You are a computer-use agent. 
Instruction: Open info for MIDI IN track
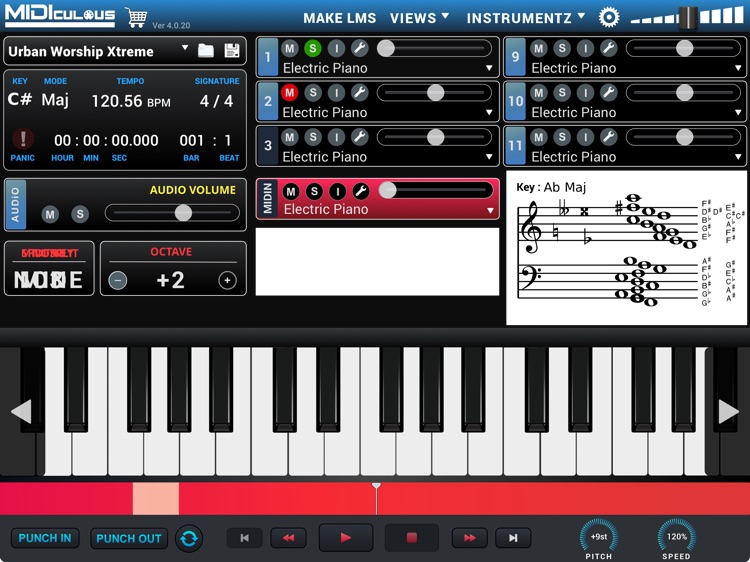pyautogui.click(x=337, y=191)
